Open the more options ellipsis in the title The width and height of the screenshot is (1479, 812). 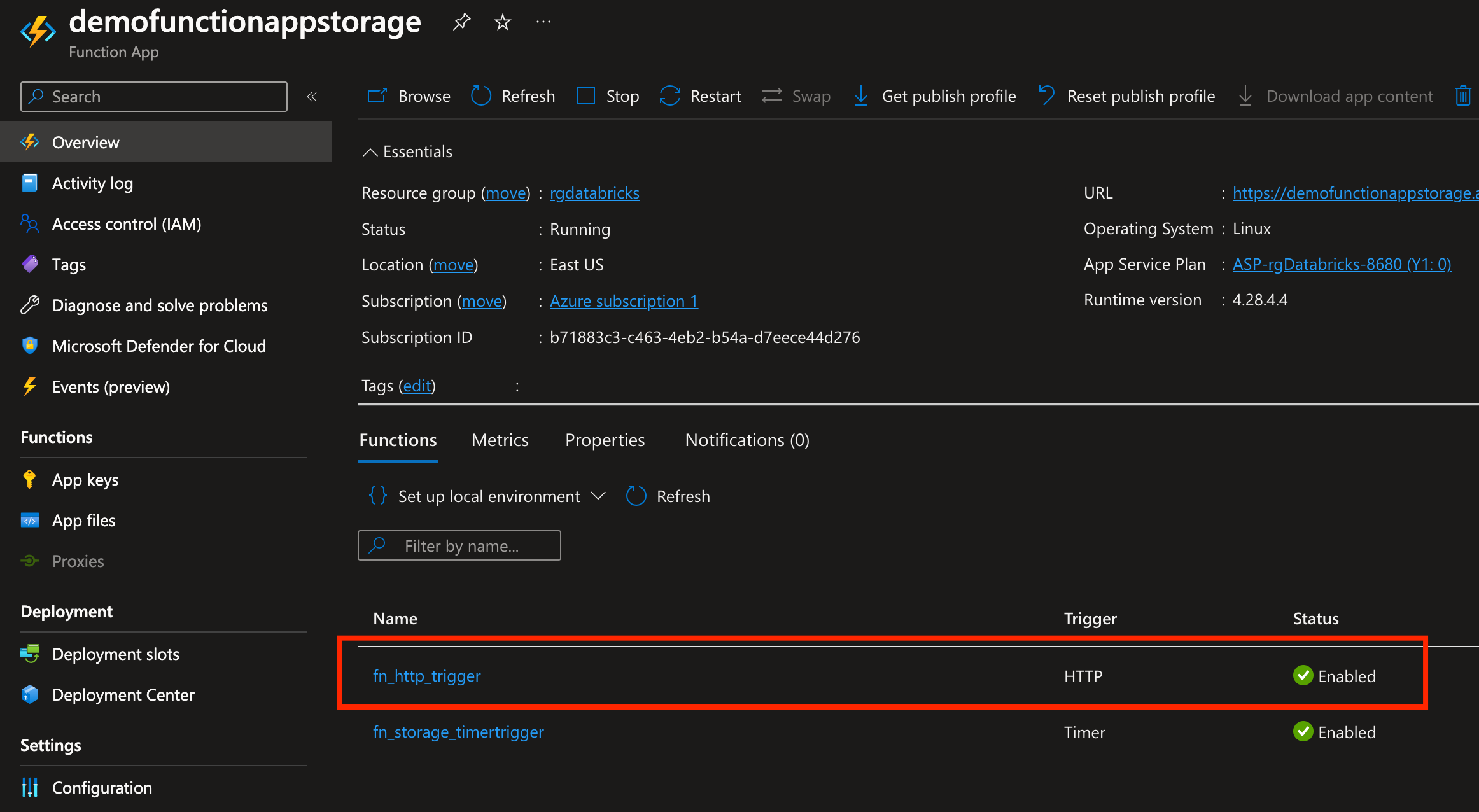tap(543, 22)
